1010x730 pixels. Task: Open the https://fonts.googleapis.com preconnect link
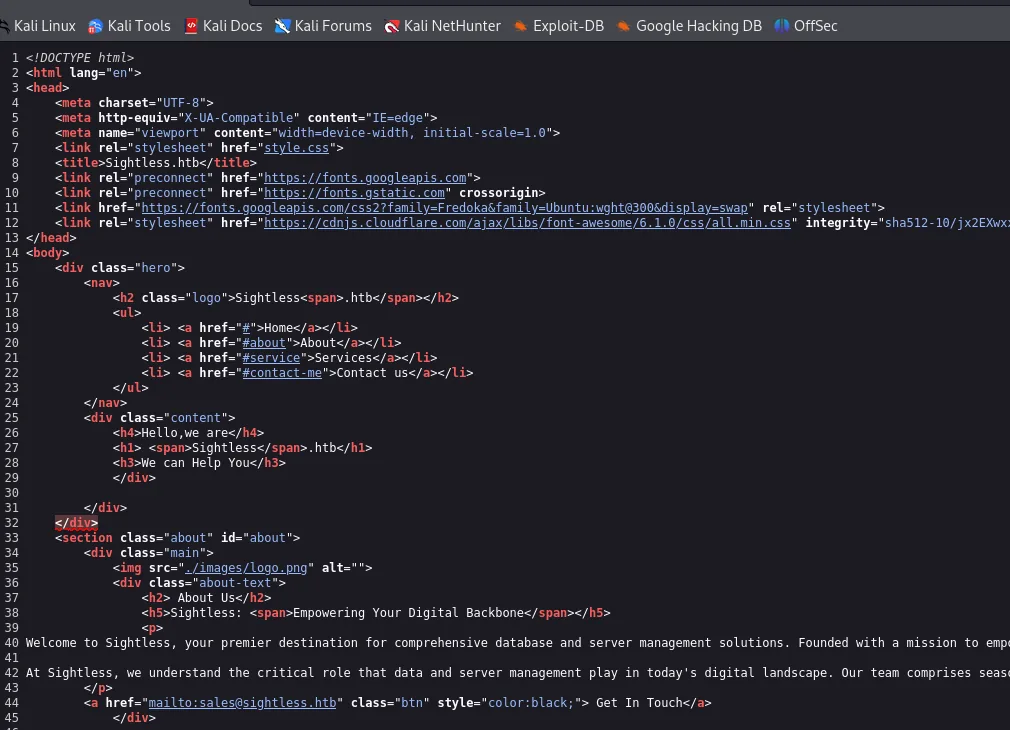[x=365, y=178]
